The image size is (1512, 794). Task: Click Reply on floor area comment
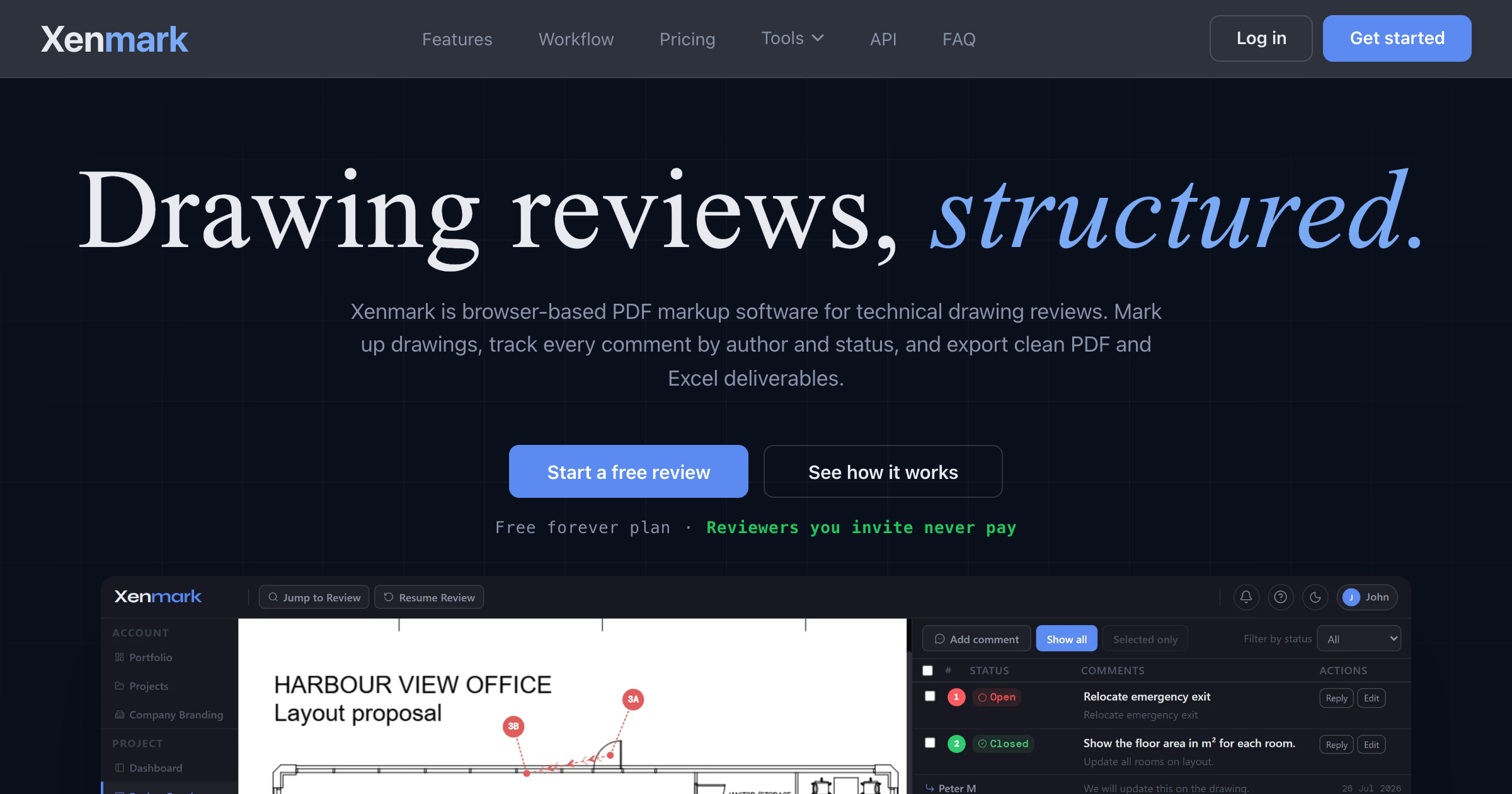coord(1336,744)
